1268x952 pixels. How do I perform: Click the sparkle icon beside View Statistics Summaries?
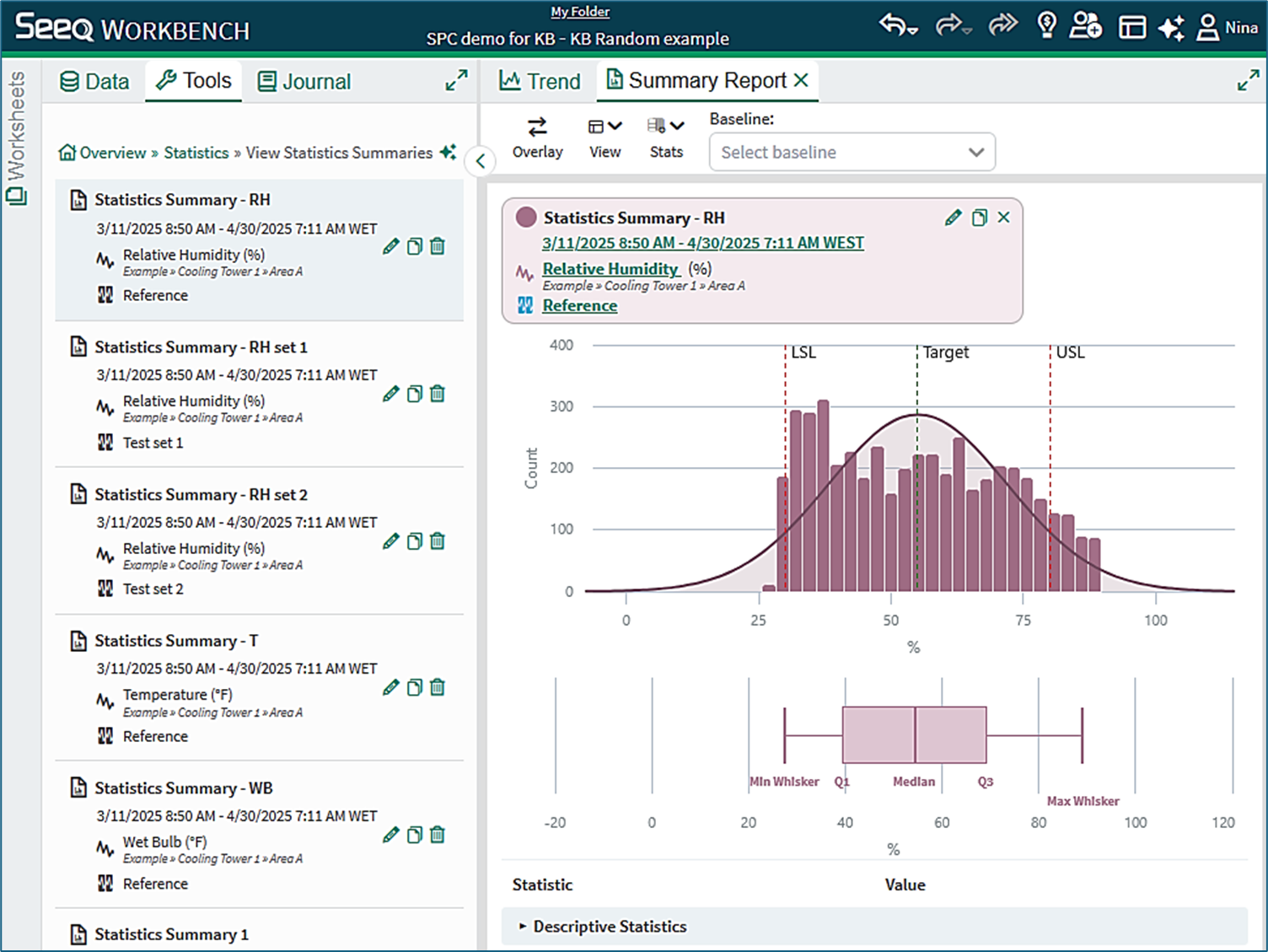[x=449, y=153]
